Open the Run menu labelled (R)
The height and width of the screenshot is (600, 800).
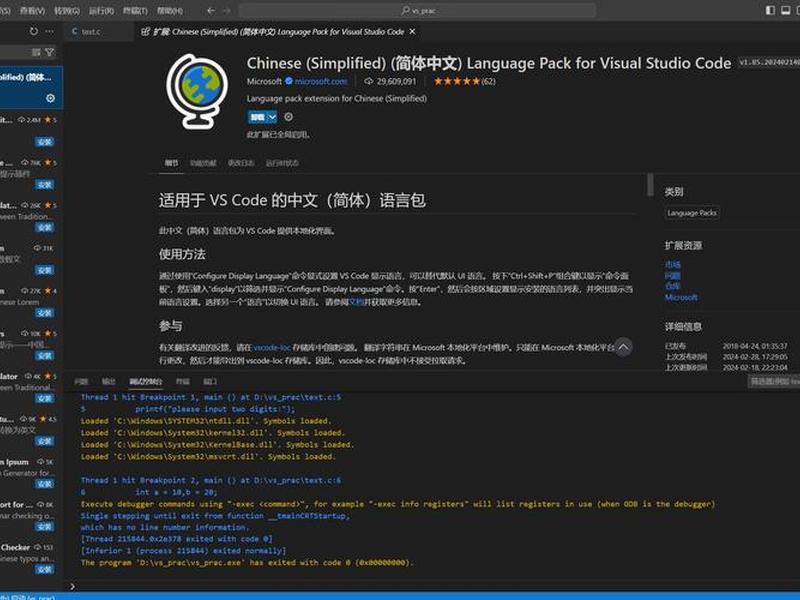click(x=101, y=10)
